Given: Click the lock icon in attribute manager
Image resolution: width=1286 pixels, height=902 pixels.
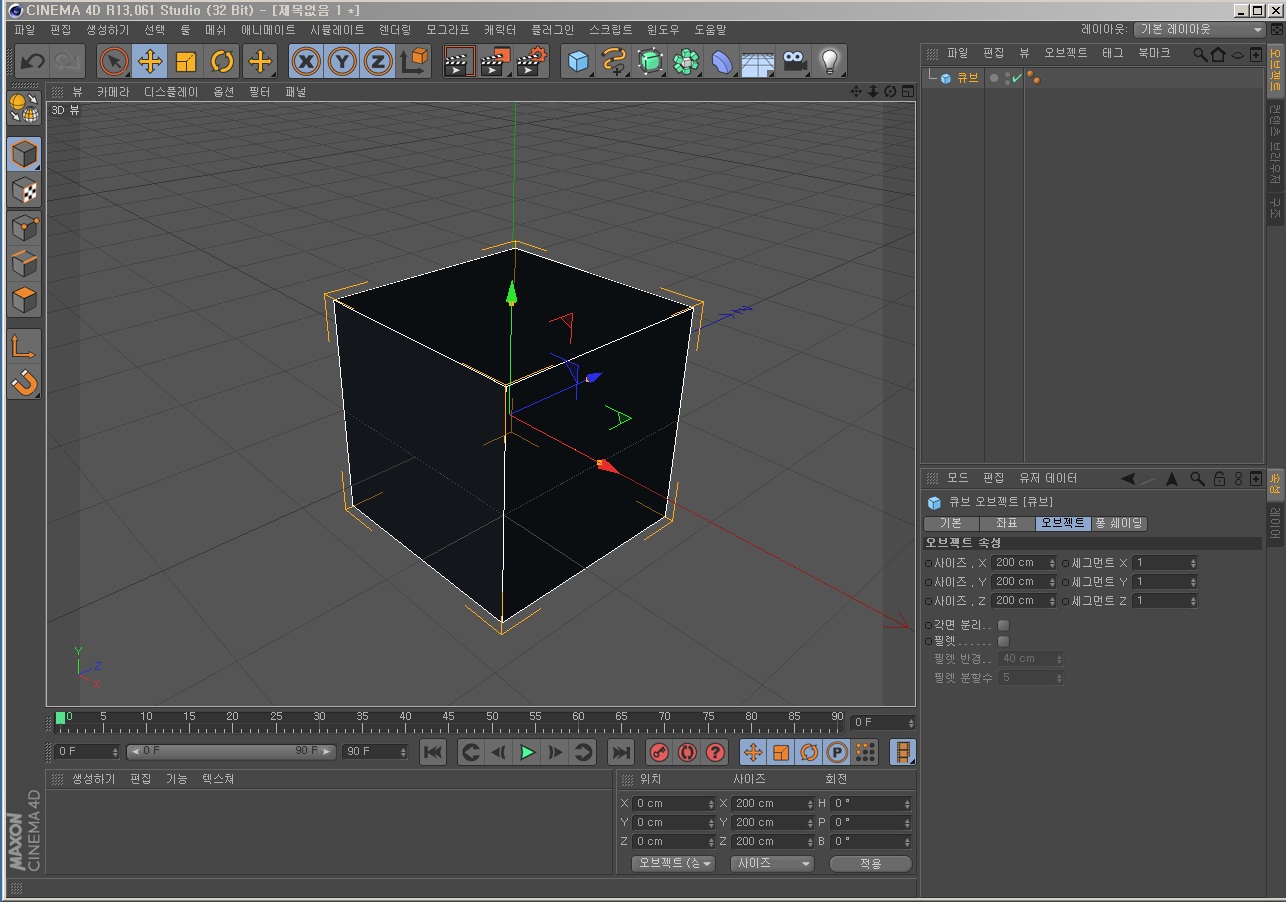Looking at the screenshot, I should point(1219,479).
